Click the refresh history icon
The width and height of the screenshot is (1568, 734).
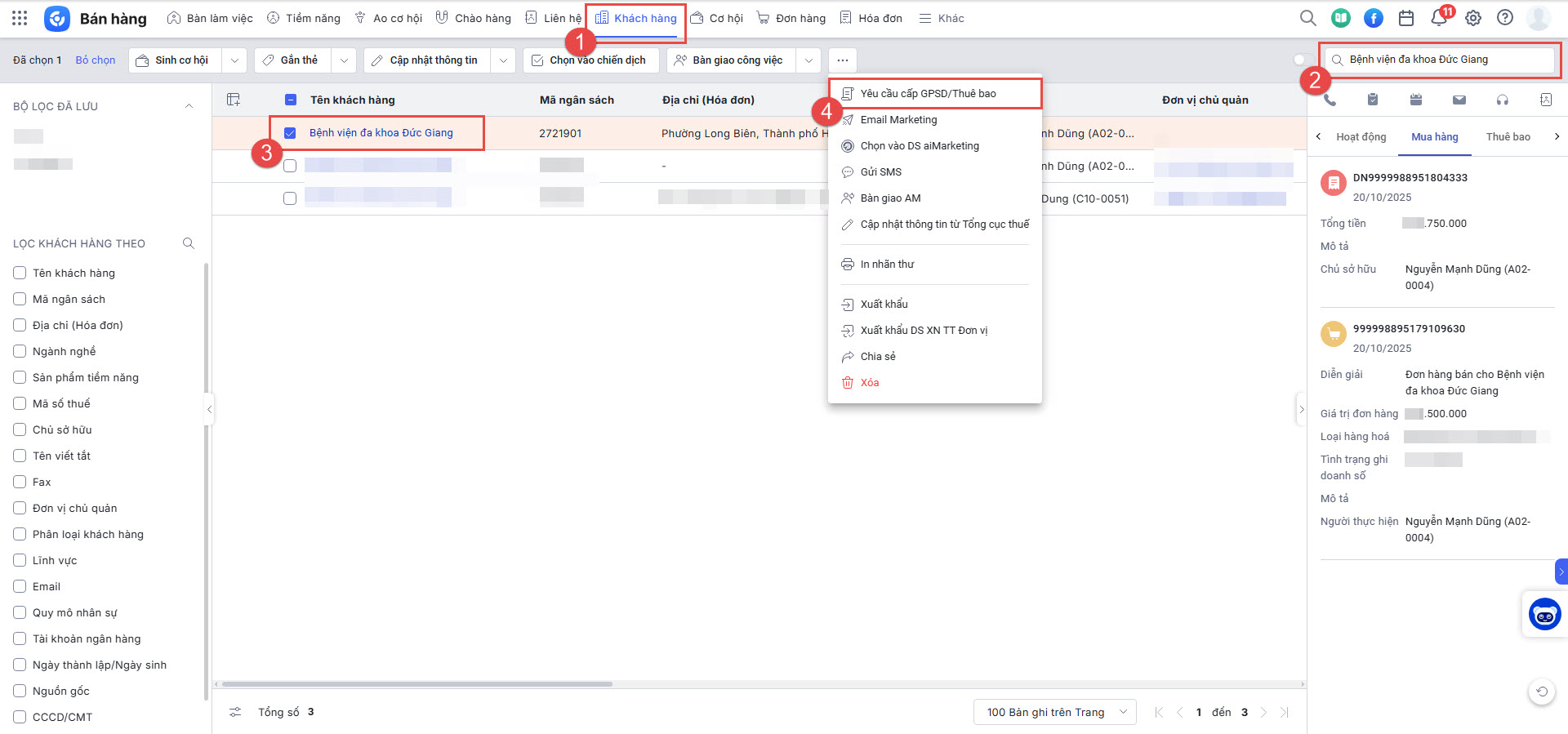point(1542,692)
